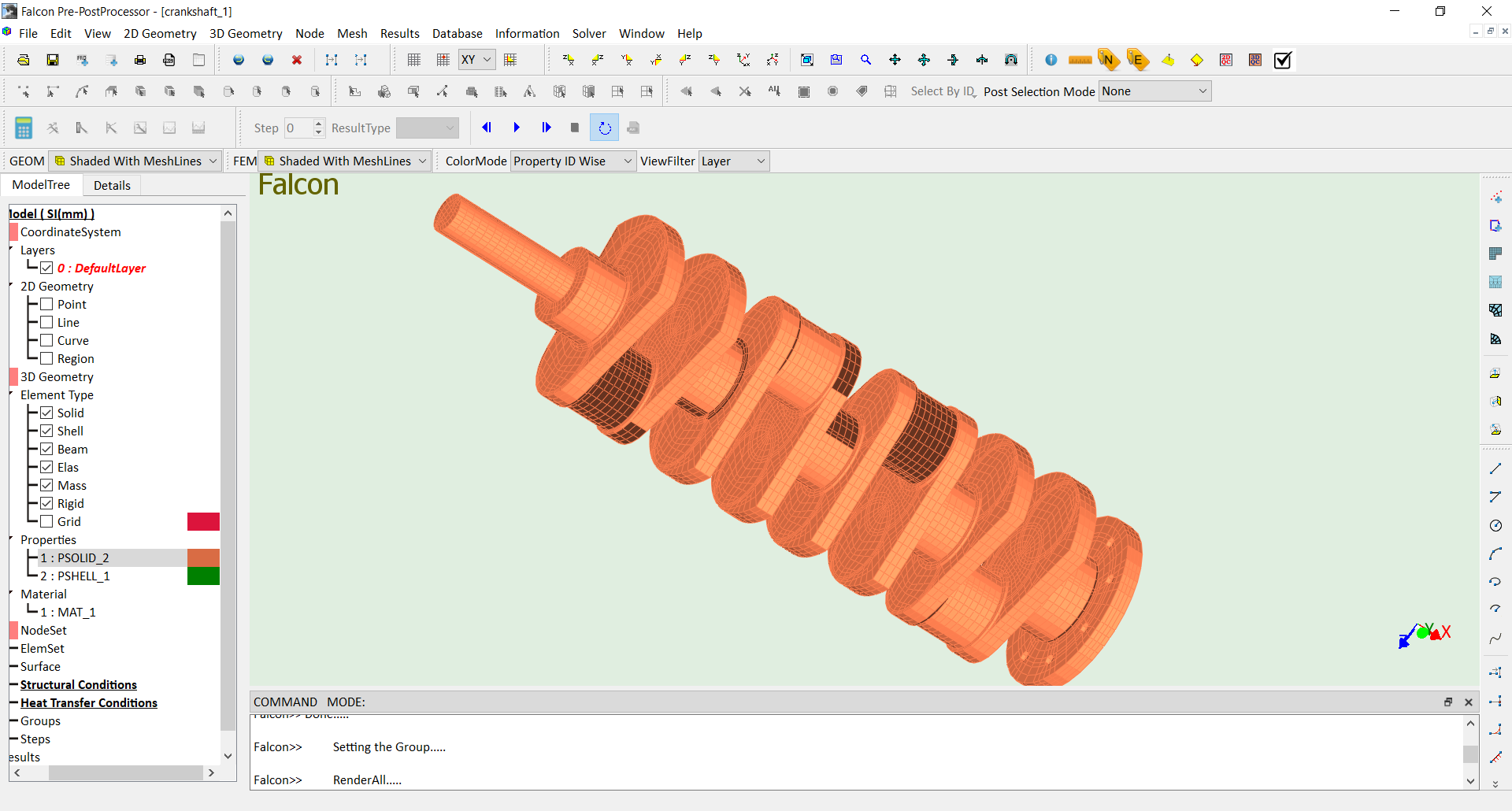Uncheck the Solid element type

[46, 413]
